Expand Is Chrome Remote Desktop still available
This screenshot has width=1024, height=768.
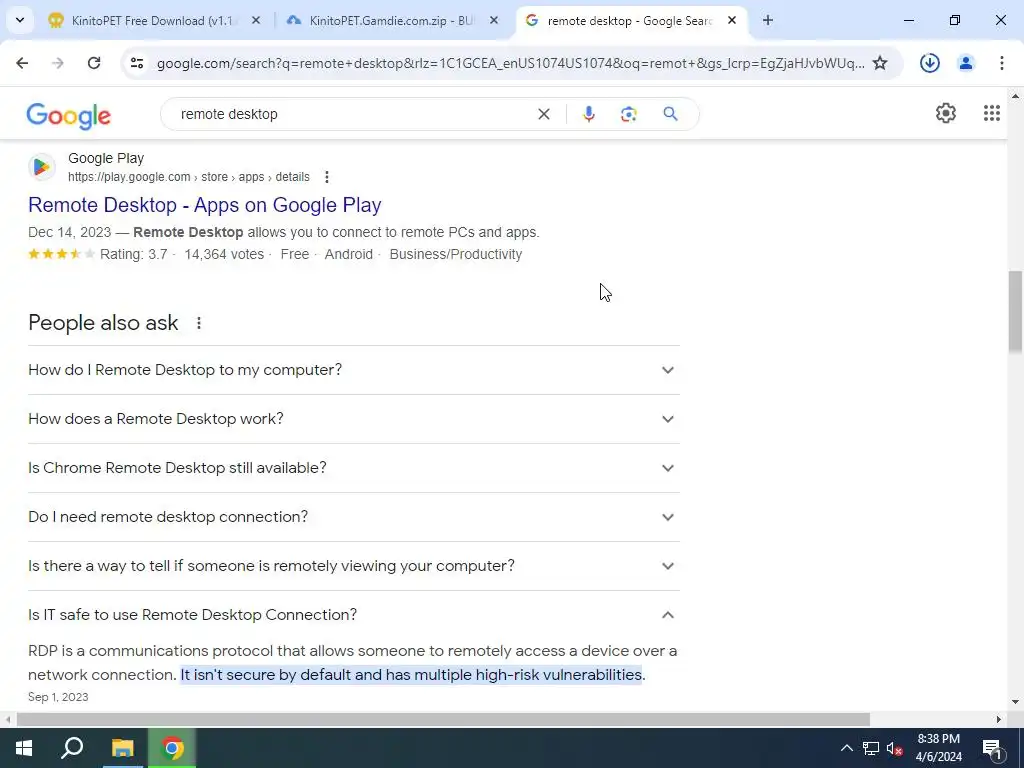(353, 468)
